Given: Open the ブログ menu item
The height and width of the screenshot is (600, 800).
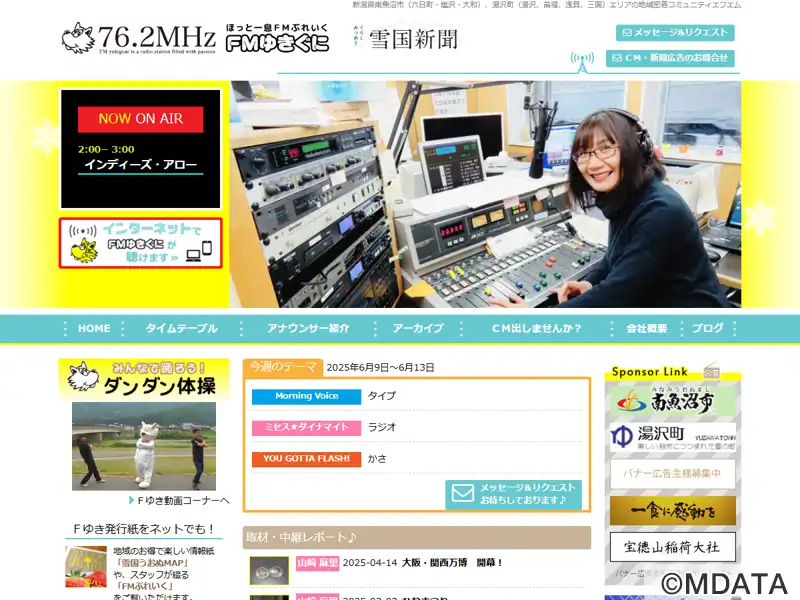Looking at the screenshot, I should [708, 329].
